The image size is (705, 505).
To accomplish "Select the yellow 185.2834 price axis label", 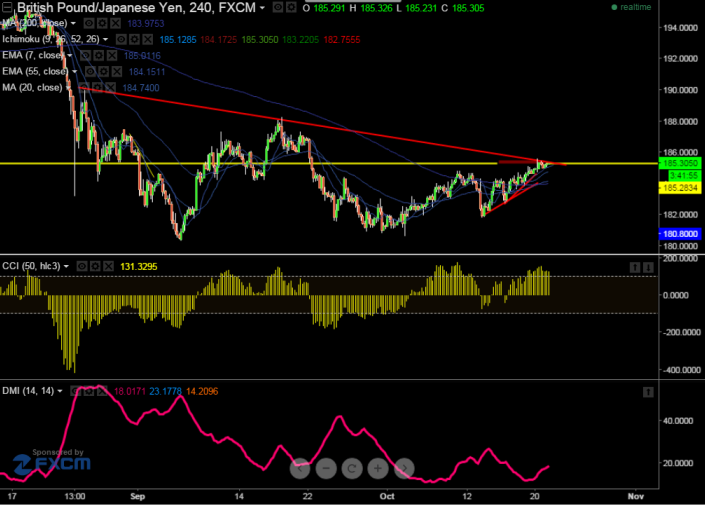I will click(680, 188).
